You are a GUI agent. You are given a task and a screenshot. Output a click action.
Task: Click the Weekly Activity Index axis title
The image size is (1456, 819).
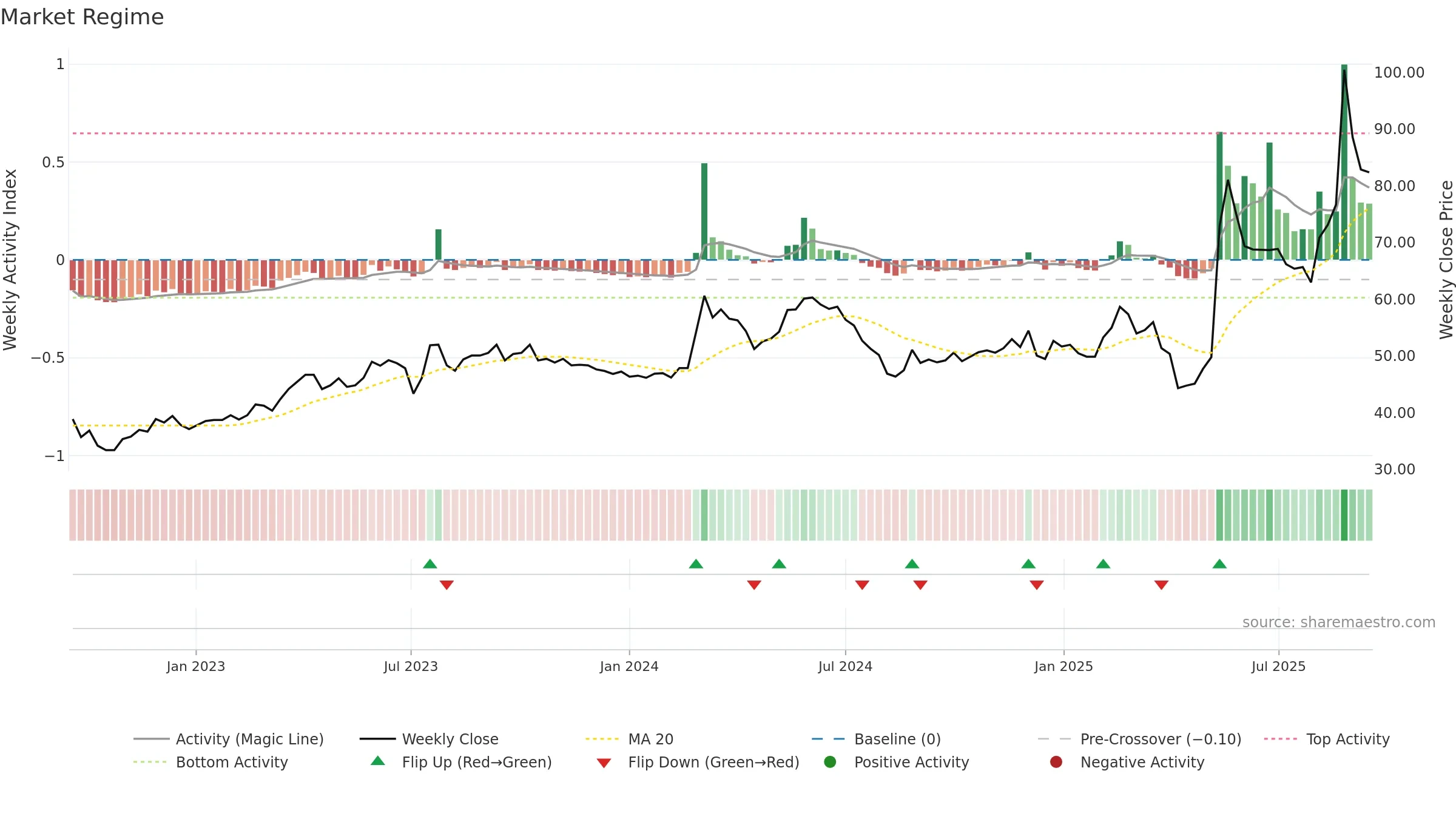[10, 260]
